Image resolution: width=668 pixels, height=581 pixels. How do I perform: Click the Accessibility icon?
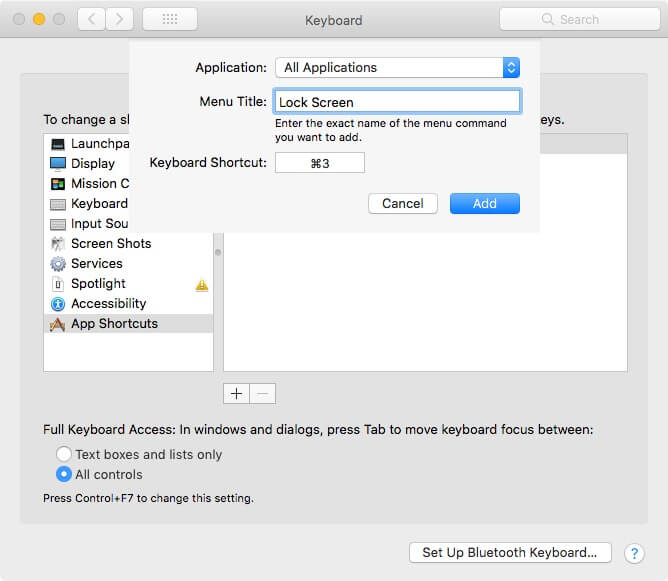58,304
